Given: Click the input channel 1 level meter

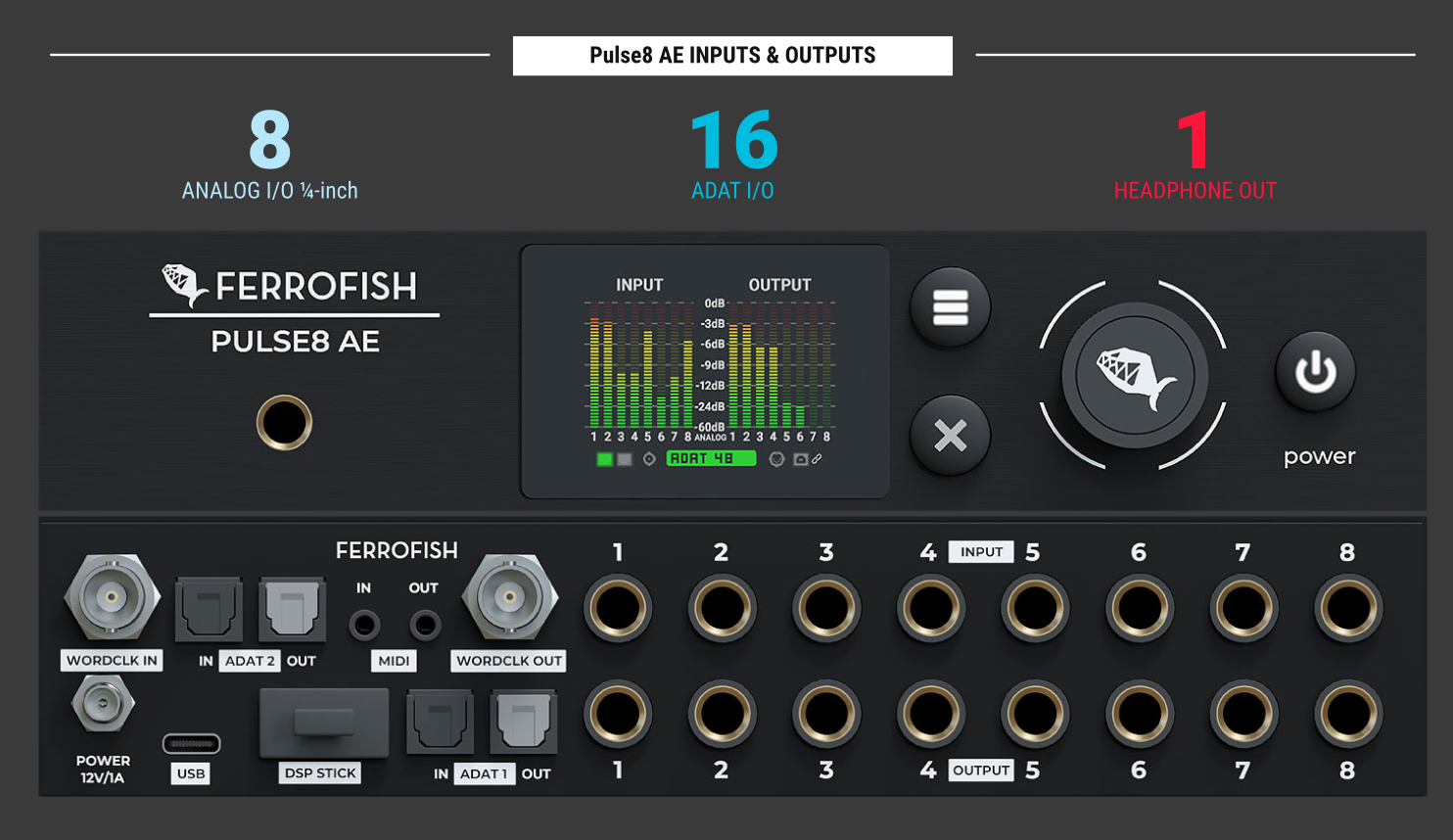Looking at the screenshot, I should tap(593, 364).
